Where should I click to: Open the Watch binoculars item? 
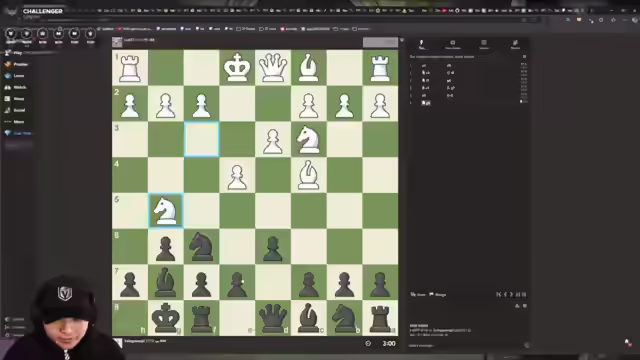(x=15, y=87)
